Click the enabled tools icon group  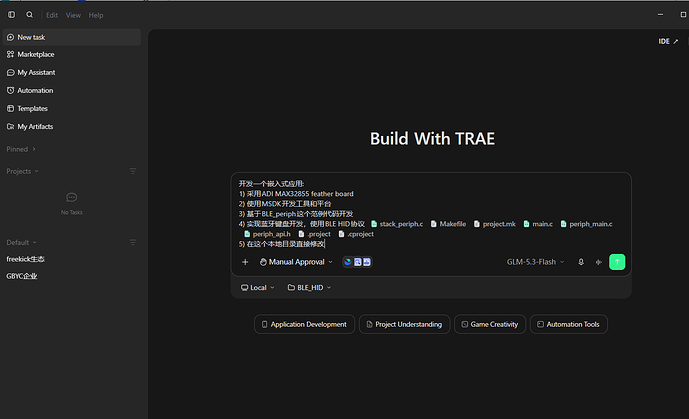coord(357,262)
